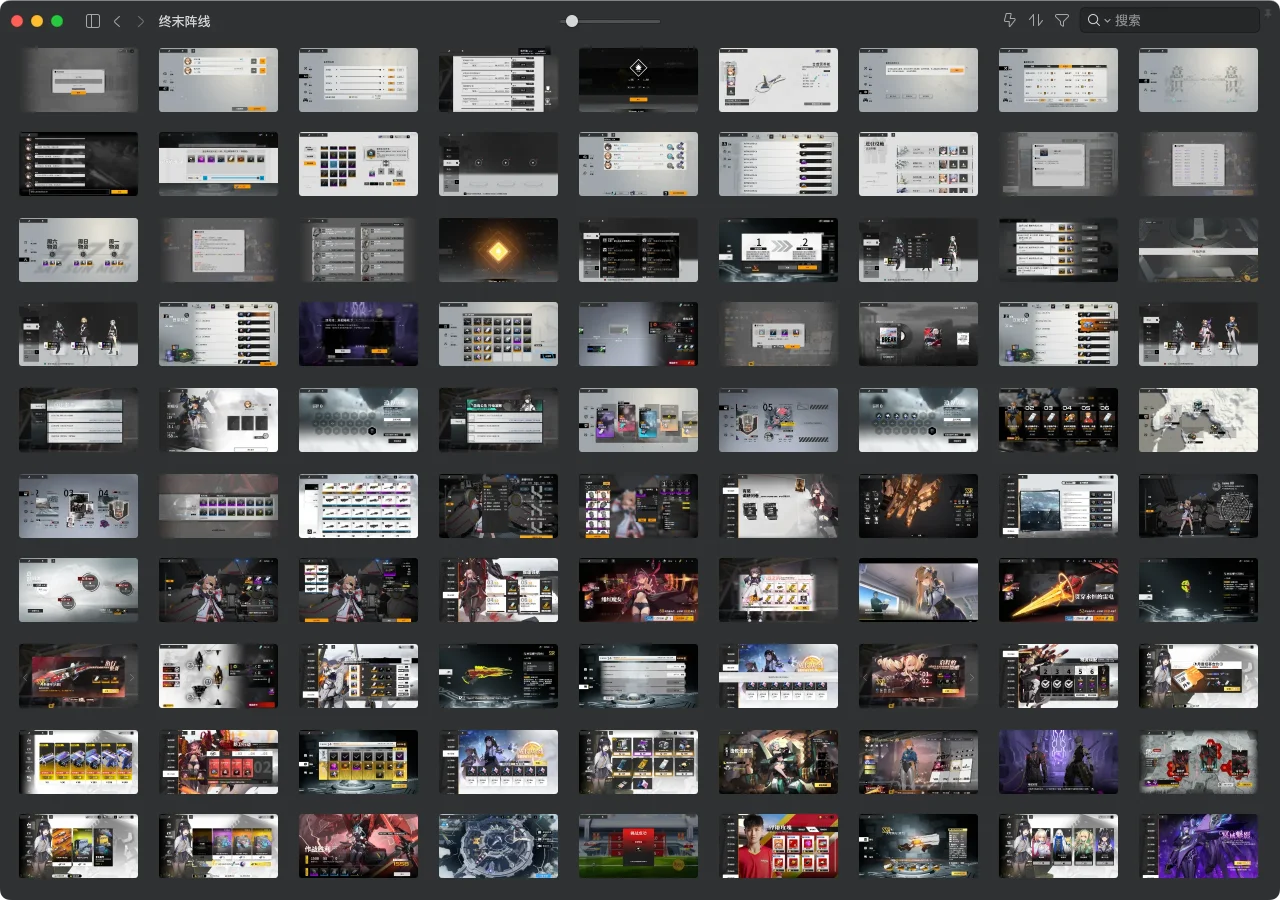Select the two dark figures on purple thumbnail
The height and width of the screenshot is (900, 1280).
coord(1058,761)
